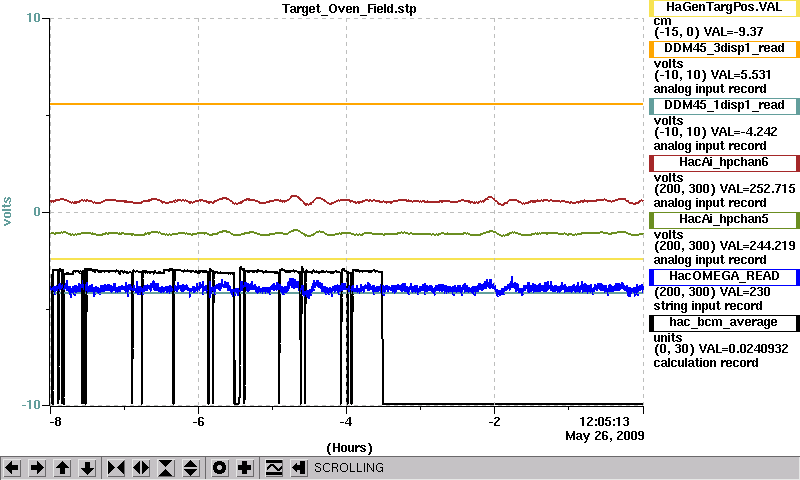This screenshot has height=480, width=800.
Task: Click the 10 y-axis tick label
Action: pyautogui.click(x=33, y=18)
